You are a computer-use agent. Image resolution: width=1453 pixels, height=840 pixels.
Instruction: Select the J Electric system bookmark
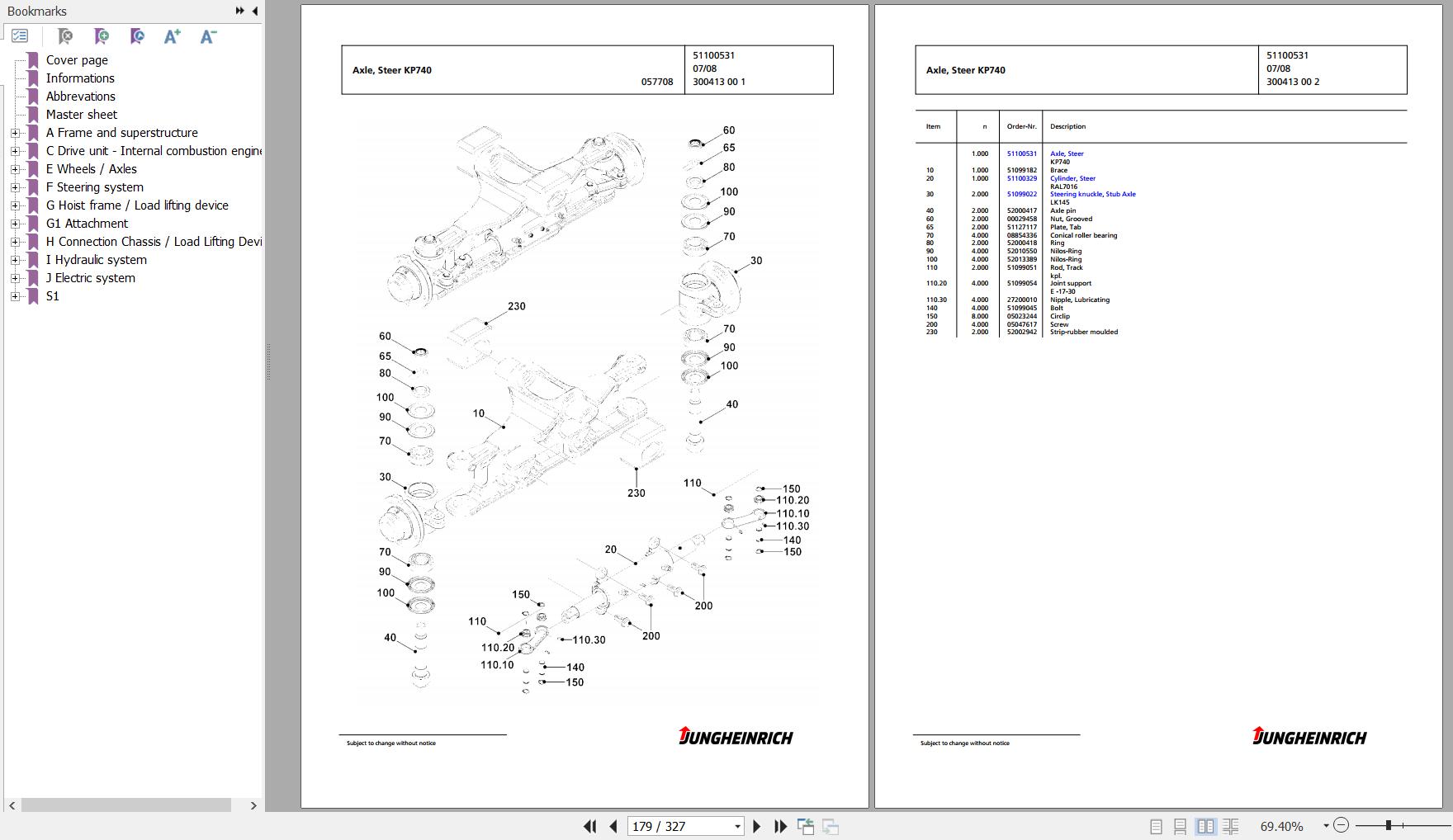[91, 278]
